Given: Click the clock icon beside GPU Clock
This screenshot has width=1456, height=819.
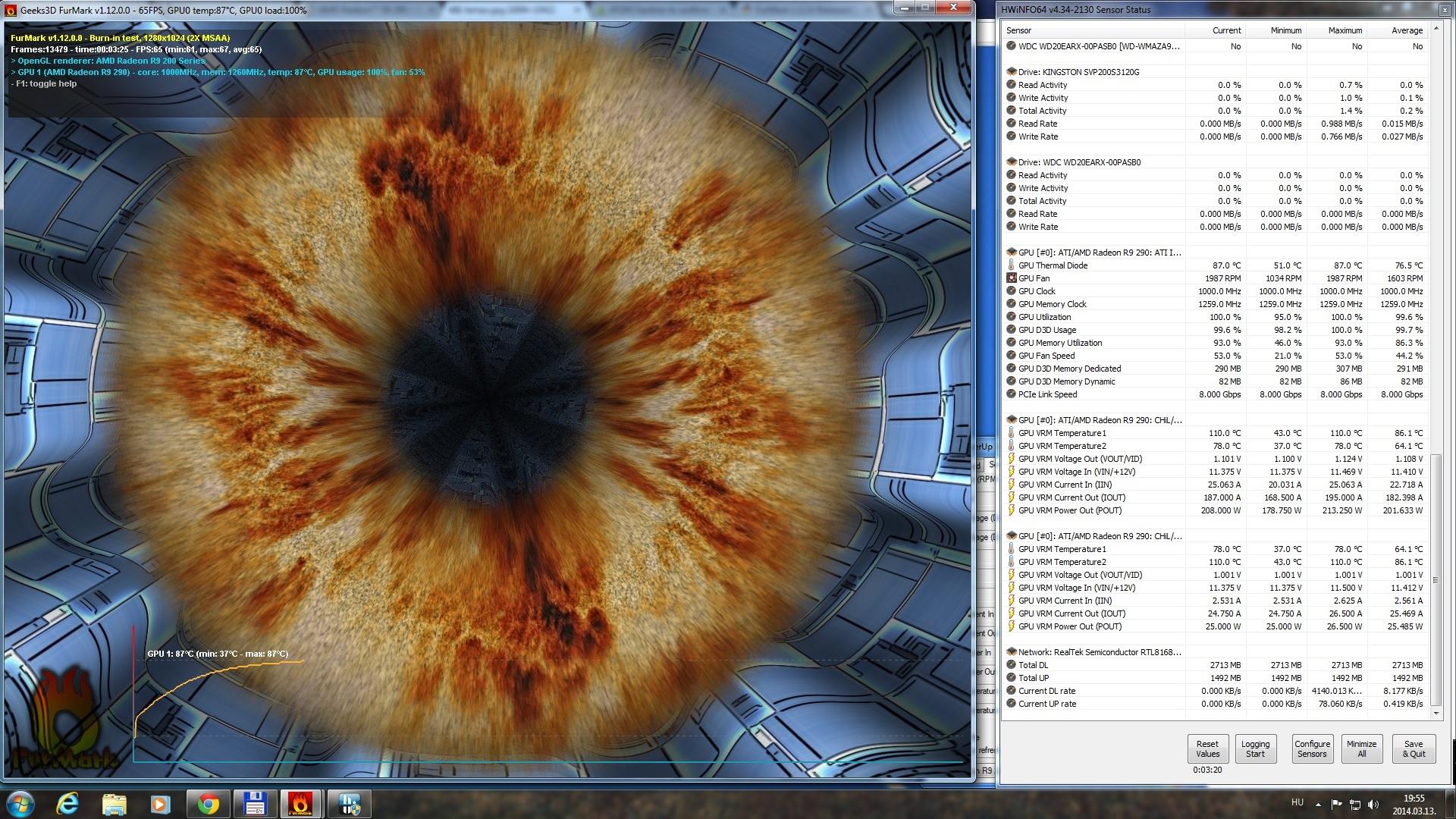Looking at the screenshot, I should click(1011, 291).
